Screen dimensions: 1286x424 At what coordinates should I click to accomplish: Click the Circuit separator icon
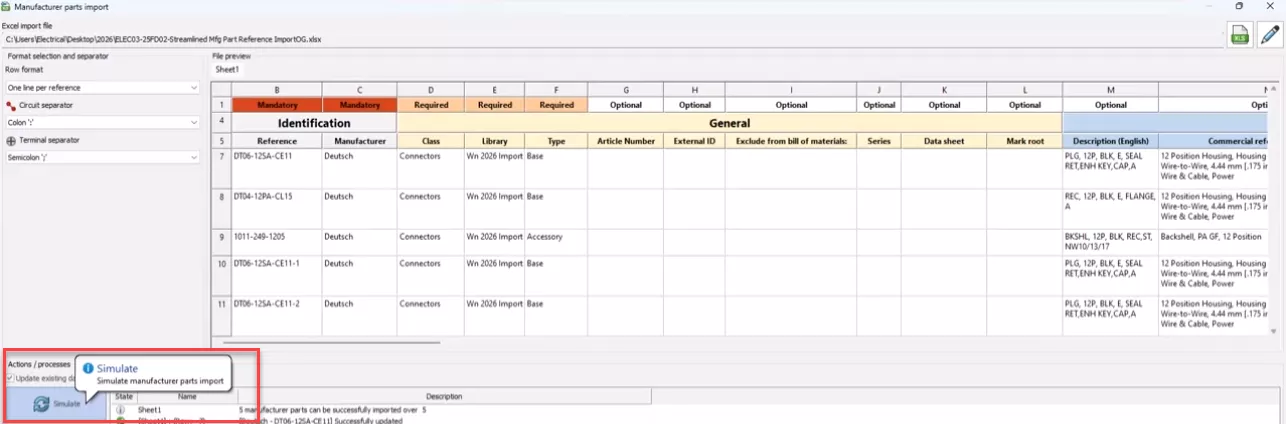click(10, 105)
